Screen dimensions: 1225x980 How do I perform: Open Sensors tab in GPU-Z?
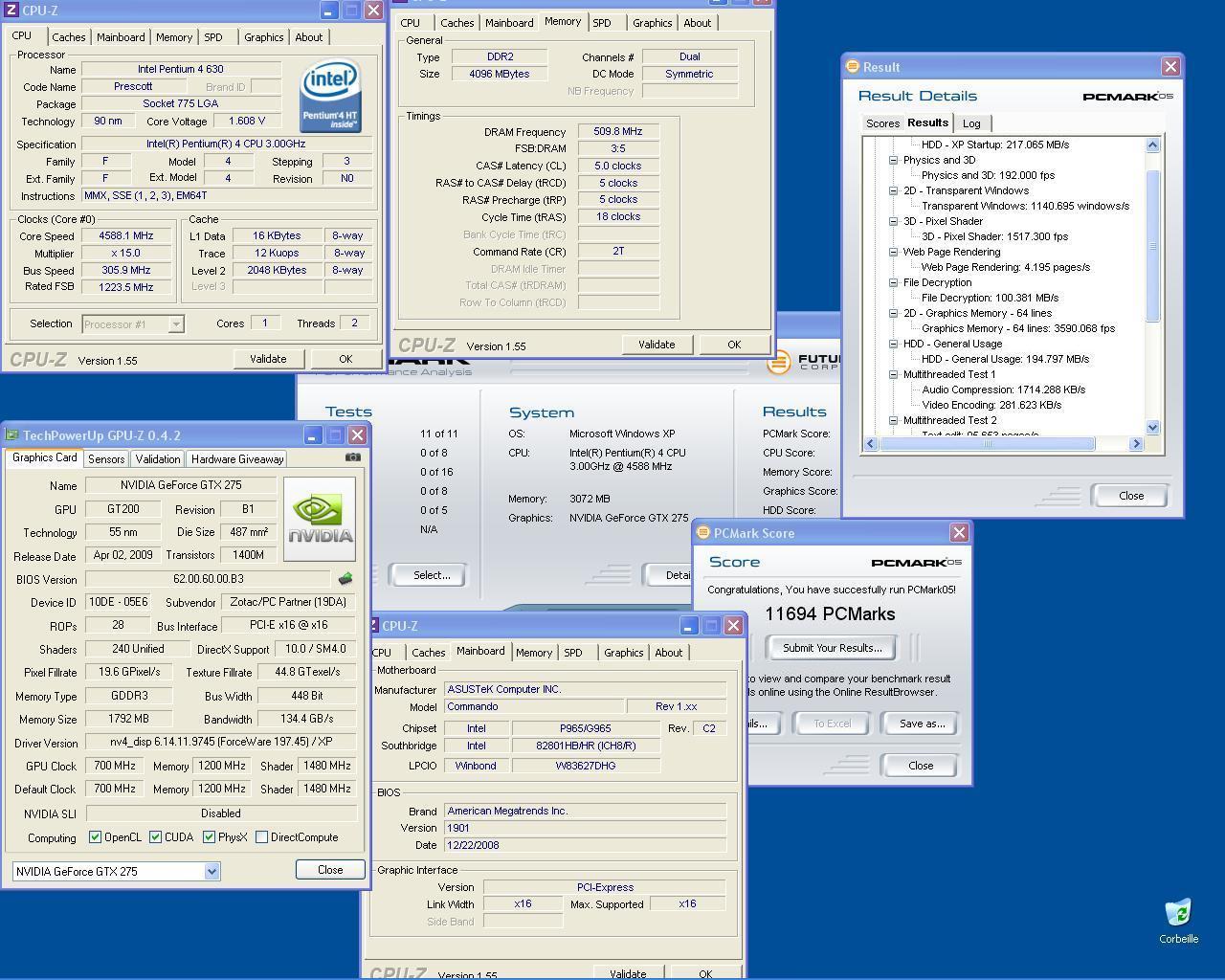coord(106,459)
